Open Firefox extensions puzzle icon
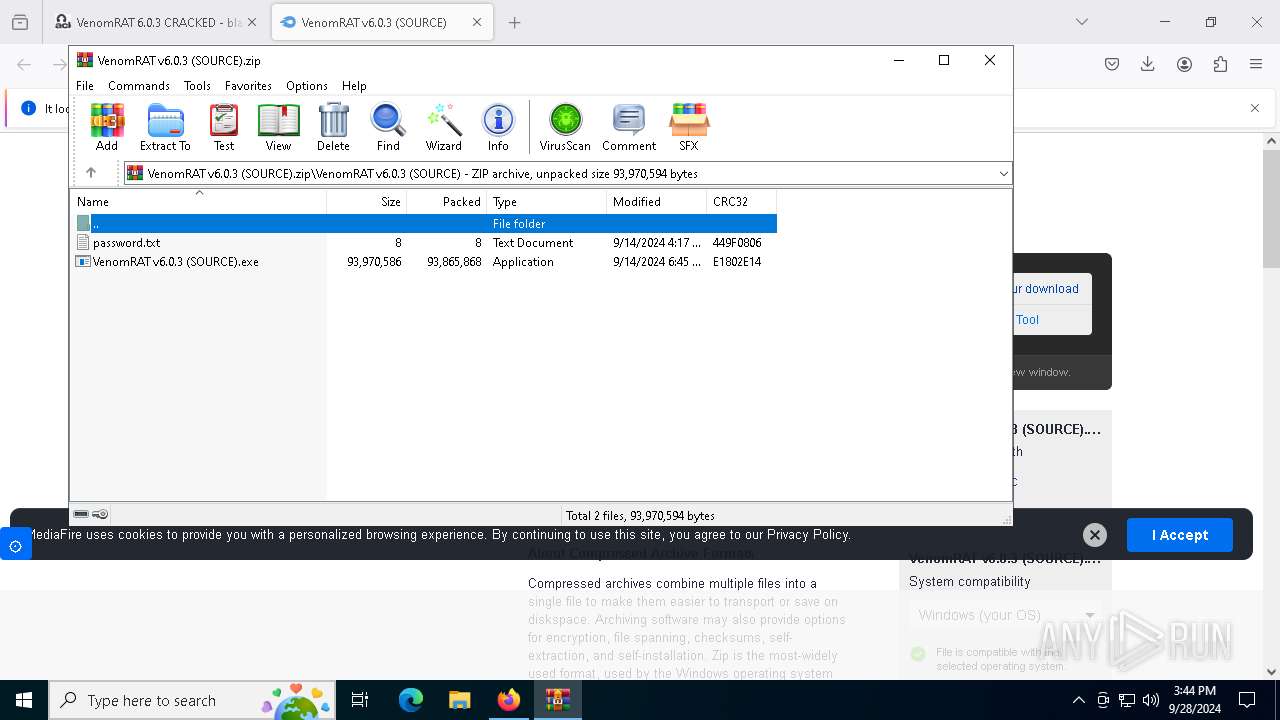This screenshot has width=1280, height=720. [1220, 64]
